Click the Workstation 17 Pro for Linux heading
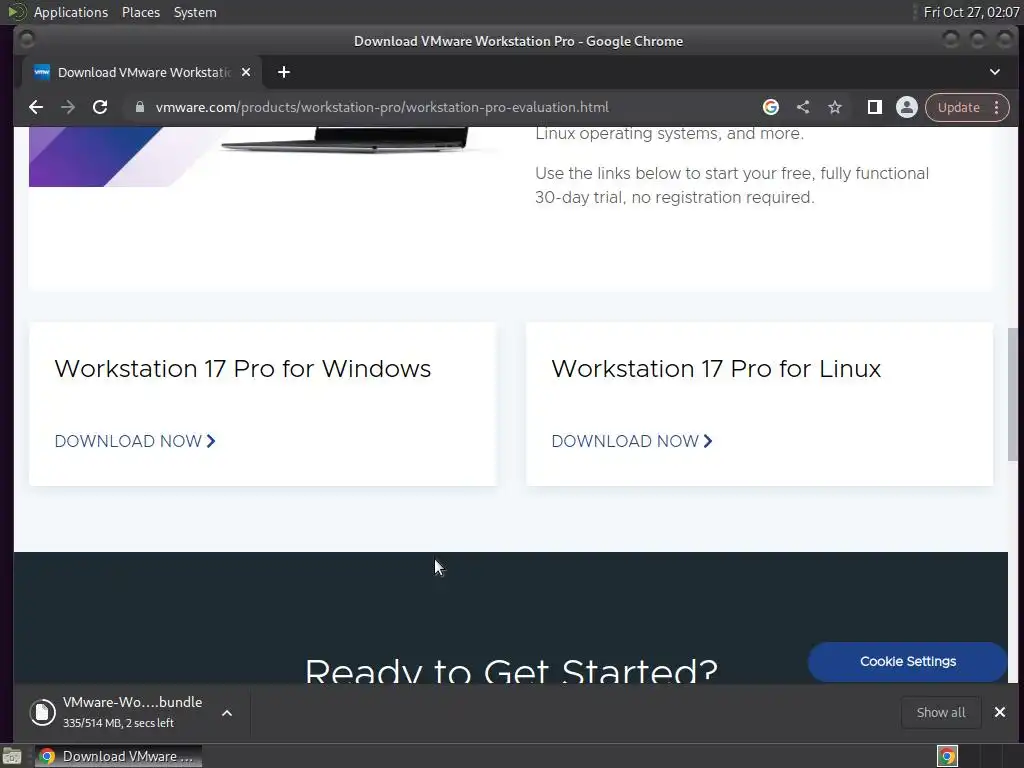This screenshot has width=1024, height=768. click(716, 369)
